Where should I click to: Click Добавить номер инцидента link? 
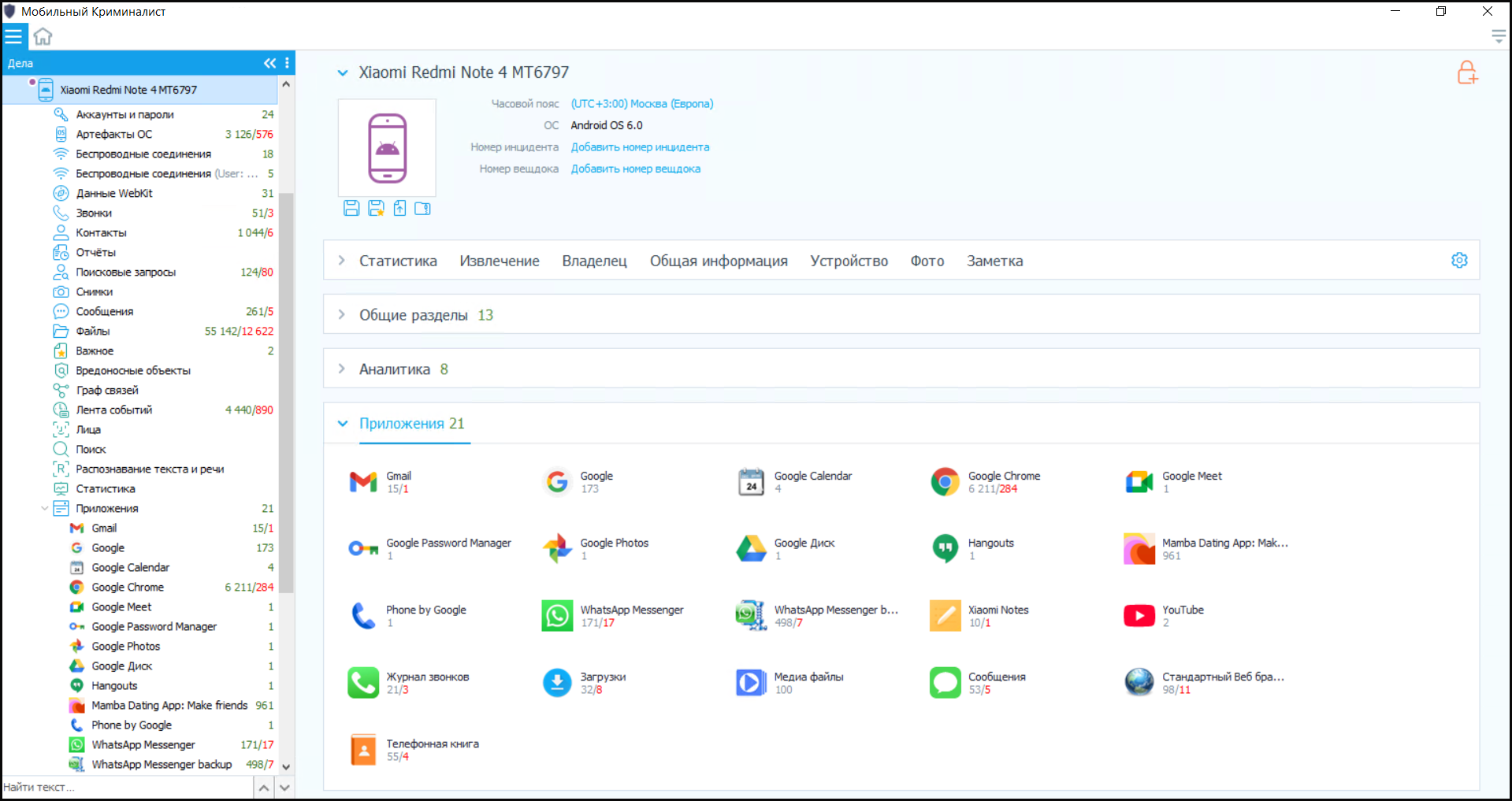(x=640, y=147)
